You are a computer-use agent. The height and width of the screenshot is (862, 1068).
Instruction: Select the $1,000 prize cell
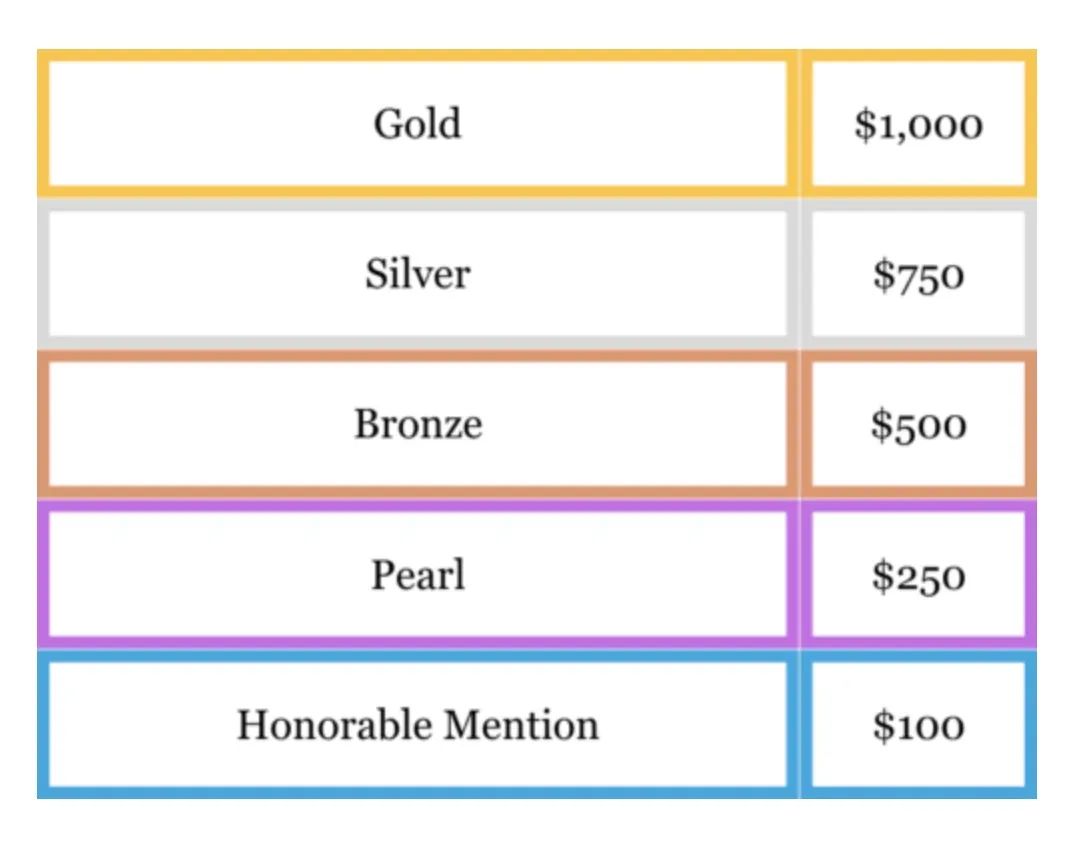(x=918, y=124)
